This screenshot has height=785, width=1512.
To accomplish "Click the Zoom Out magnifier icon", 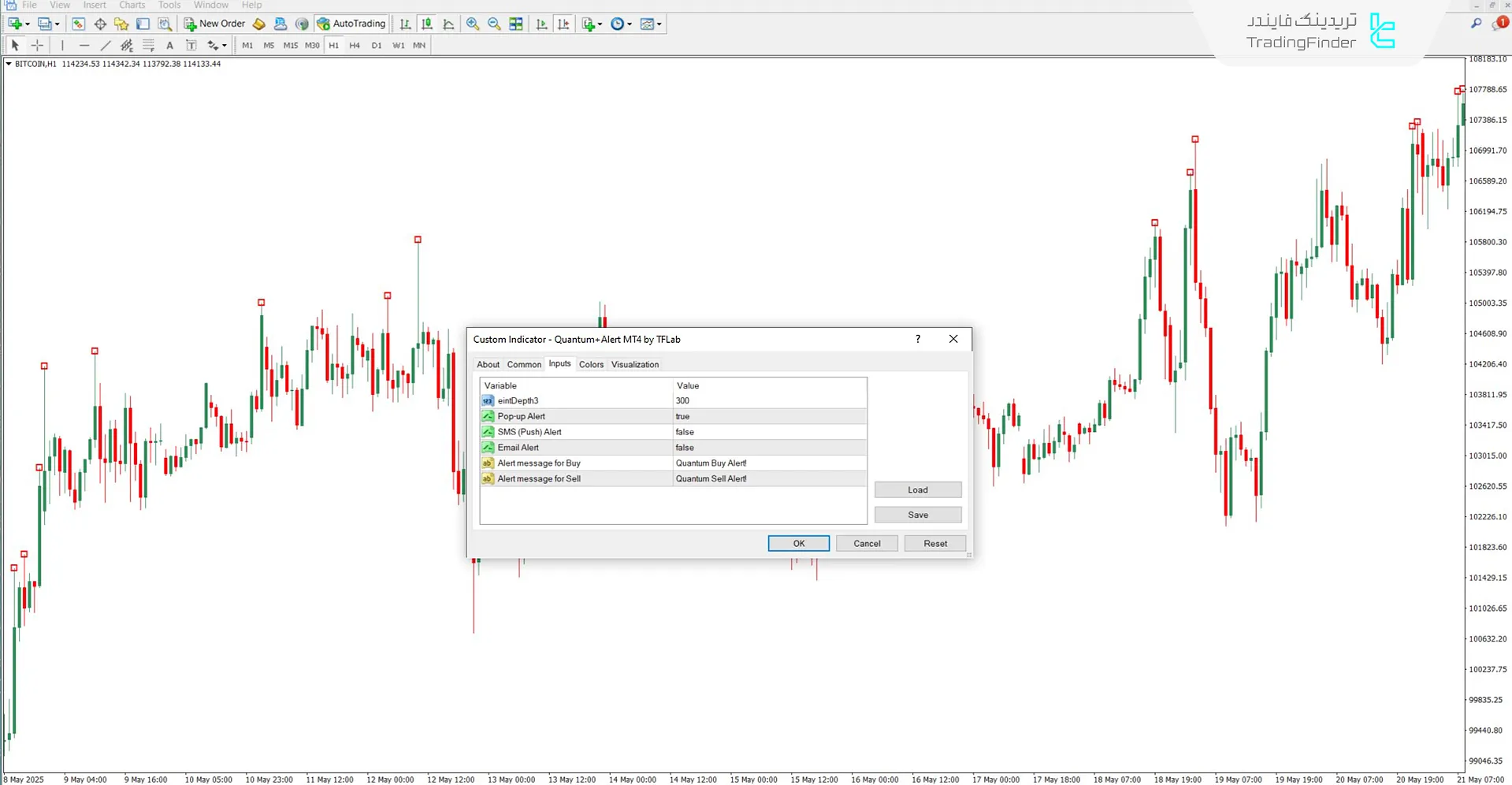I will coord(494,24).
